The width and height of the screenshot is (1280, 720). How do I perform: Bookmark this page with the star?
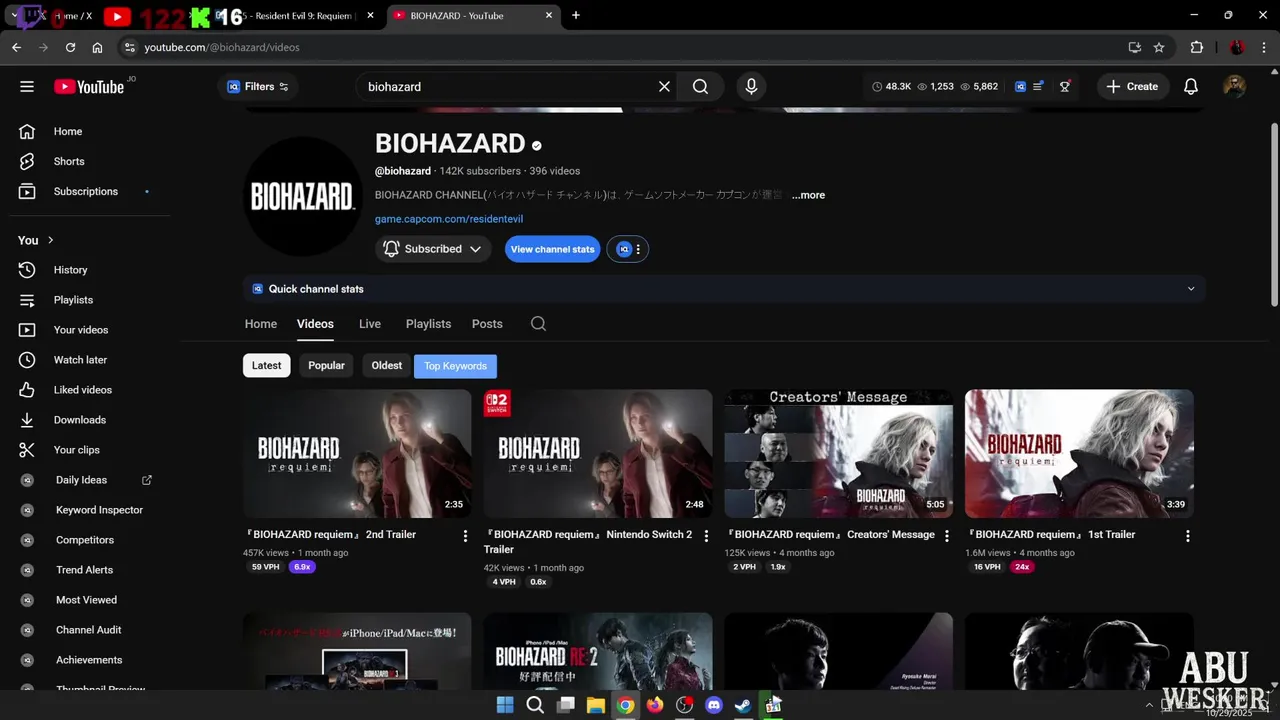tap(1159, 47)
